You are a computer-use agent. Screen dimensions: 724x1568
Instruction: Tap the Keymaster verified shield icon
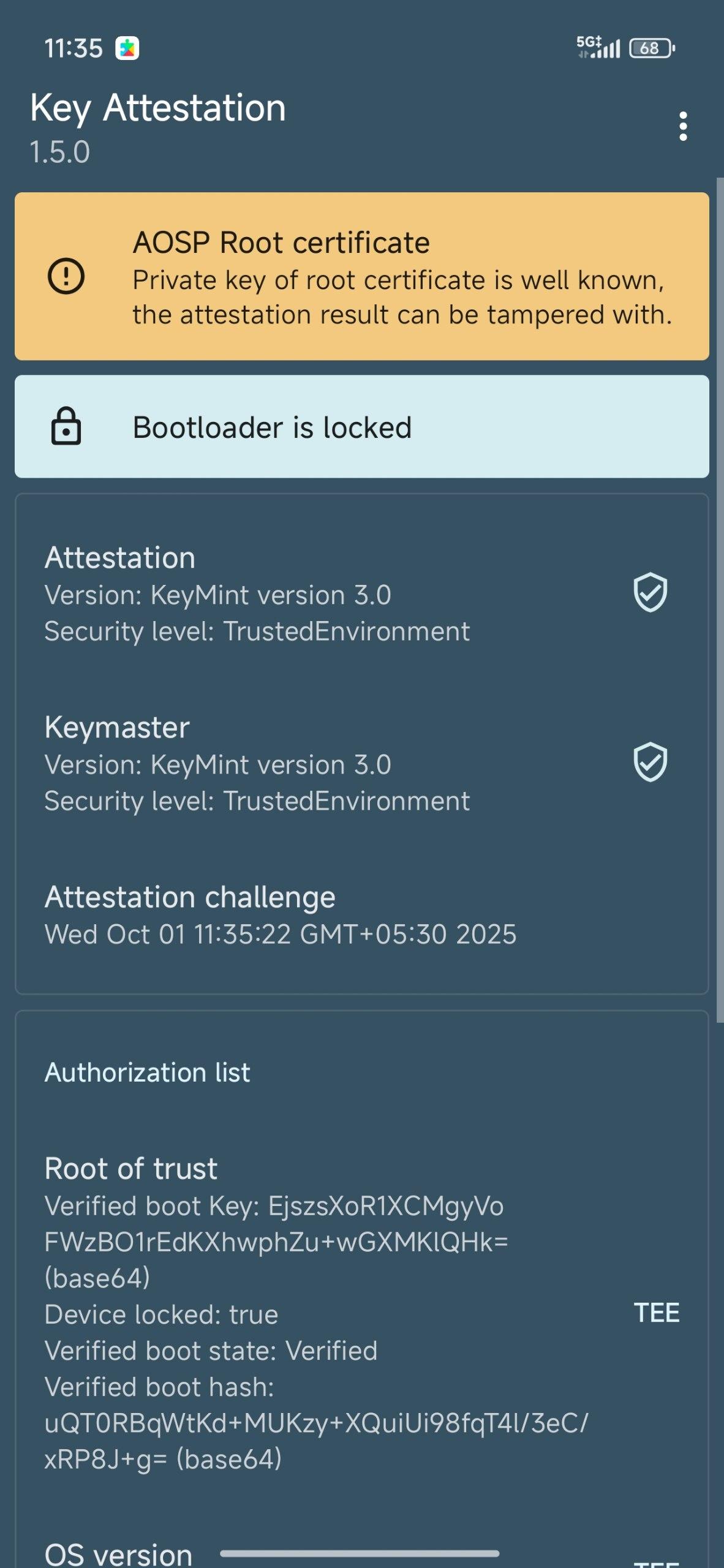point(650,762)
